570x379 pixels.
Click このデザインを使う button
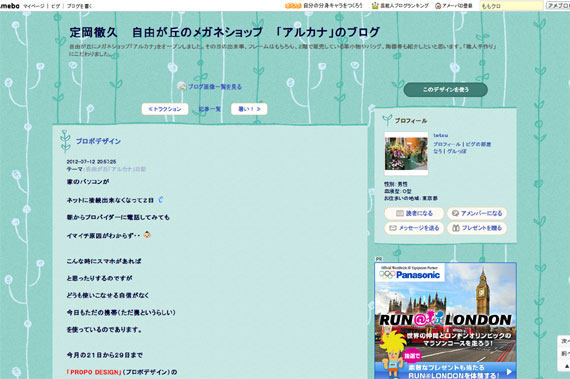click(x=446, y=89)
